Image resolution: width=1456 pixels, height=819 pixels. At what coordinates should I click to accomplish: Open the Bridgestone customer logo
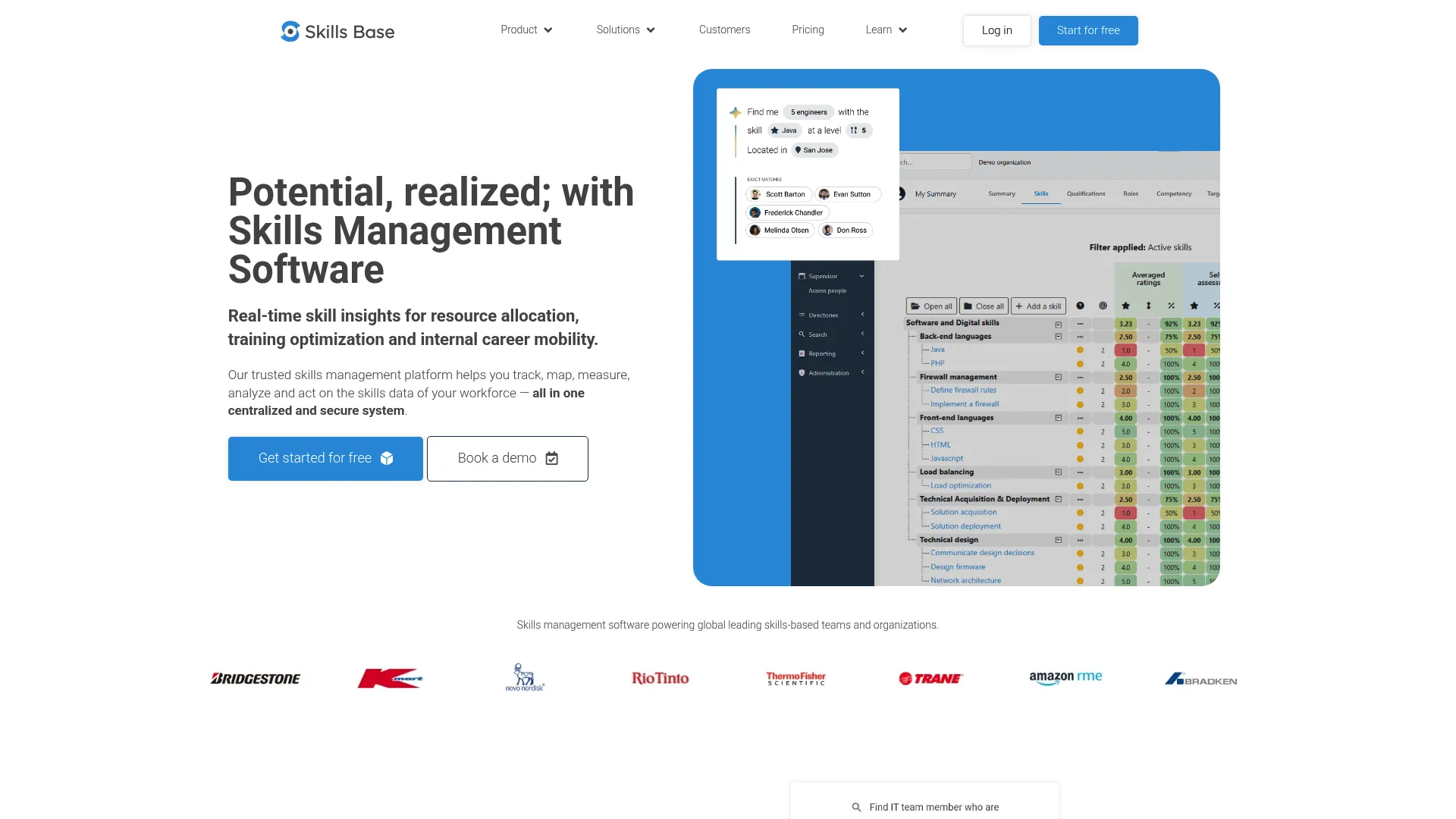pyautogui.click(x=256, y=679)
